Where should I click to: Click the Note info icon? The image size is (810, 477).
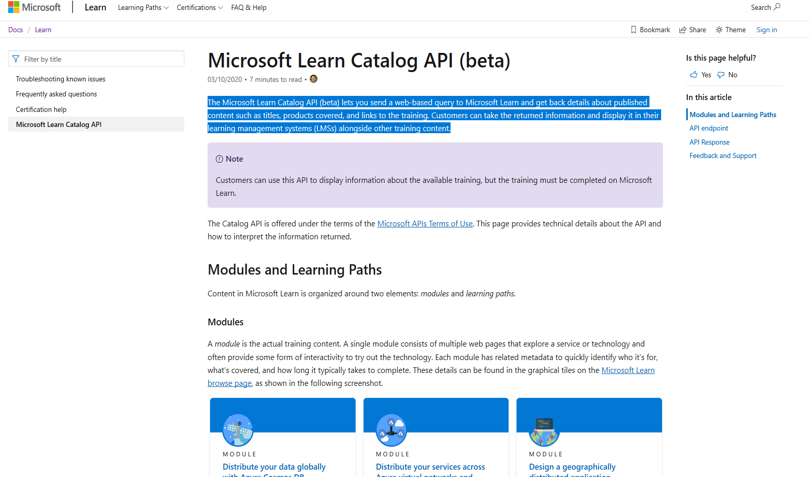pos(219,159)
